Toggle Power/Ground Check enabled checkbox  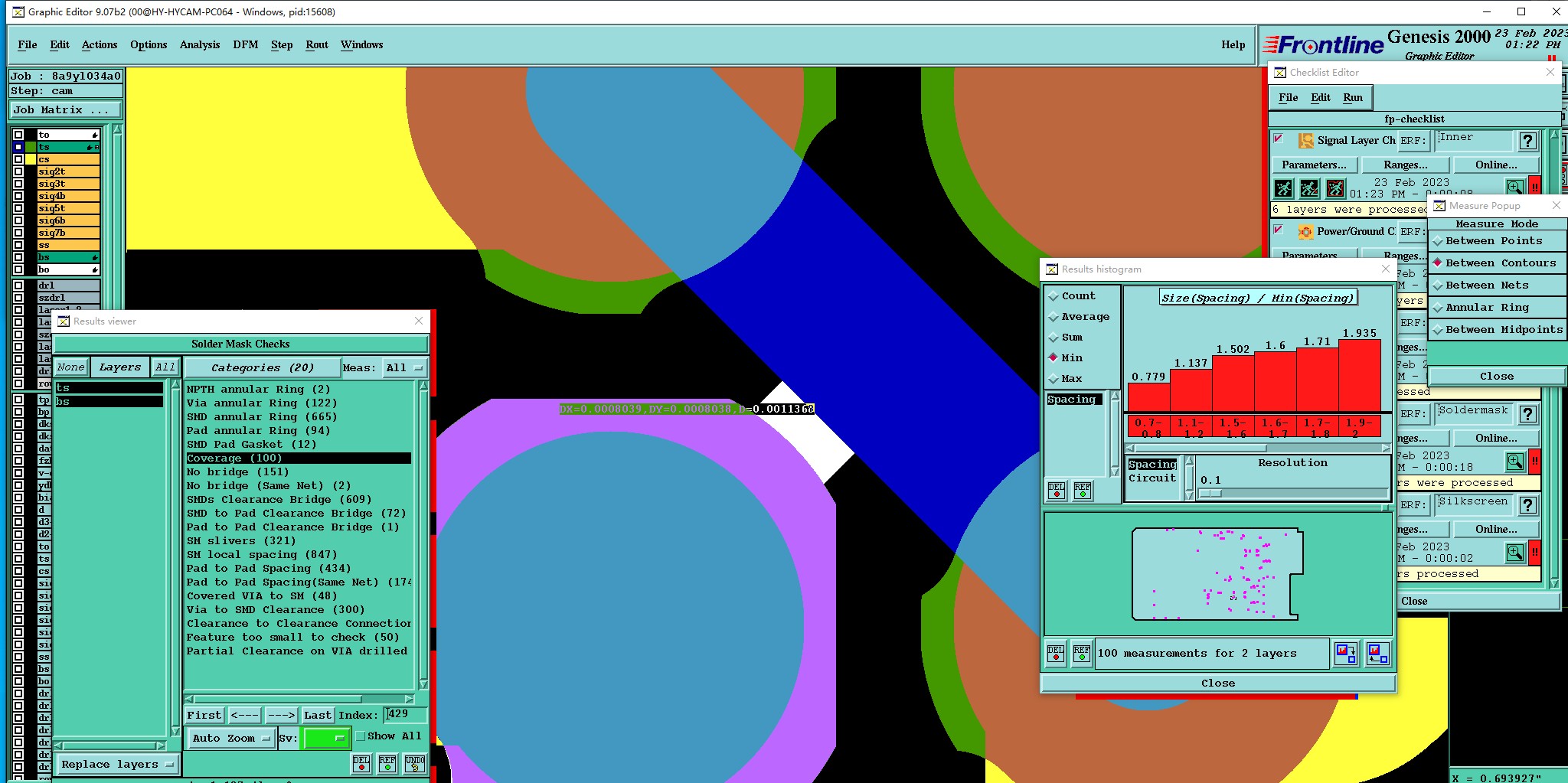click(x=1278, y=230)
